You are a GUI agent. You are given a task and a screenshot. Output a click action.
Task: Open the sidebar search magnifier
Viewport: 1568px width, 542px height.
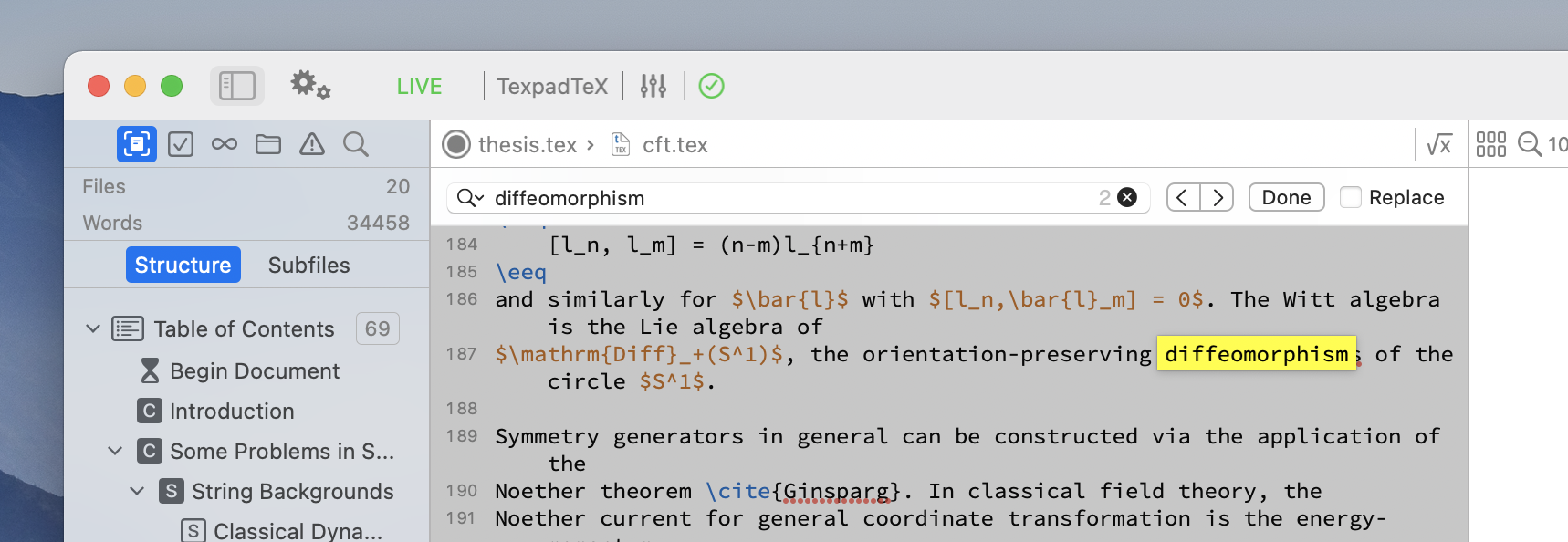(356, 144)
